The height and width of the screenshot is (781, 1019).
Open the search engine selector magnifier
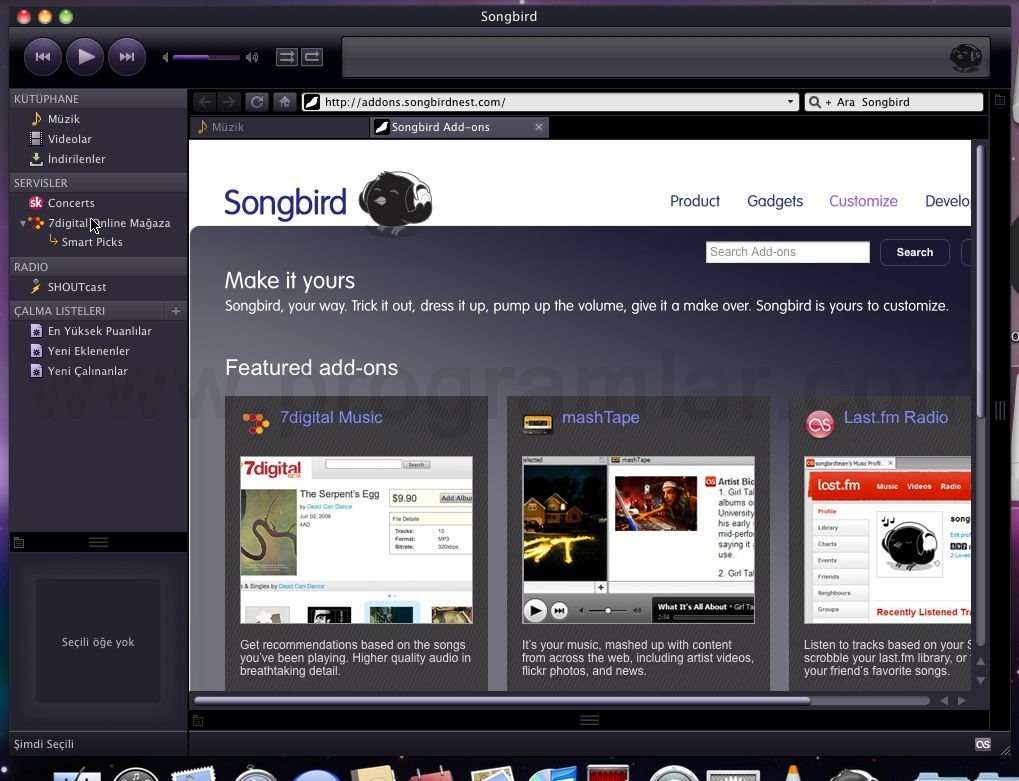(814, 102)
